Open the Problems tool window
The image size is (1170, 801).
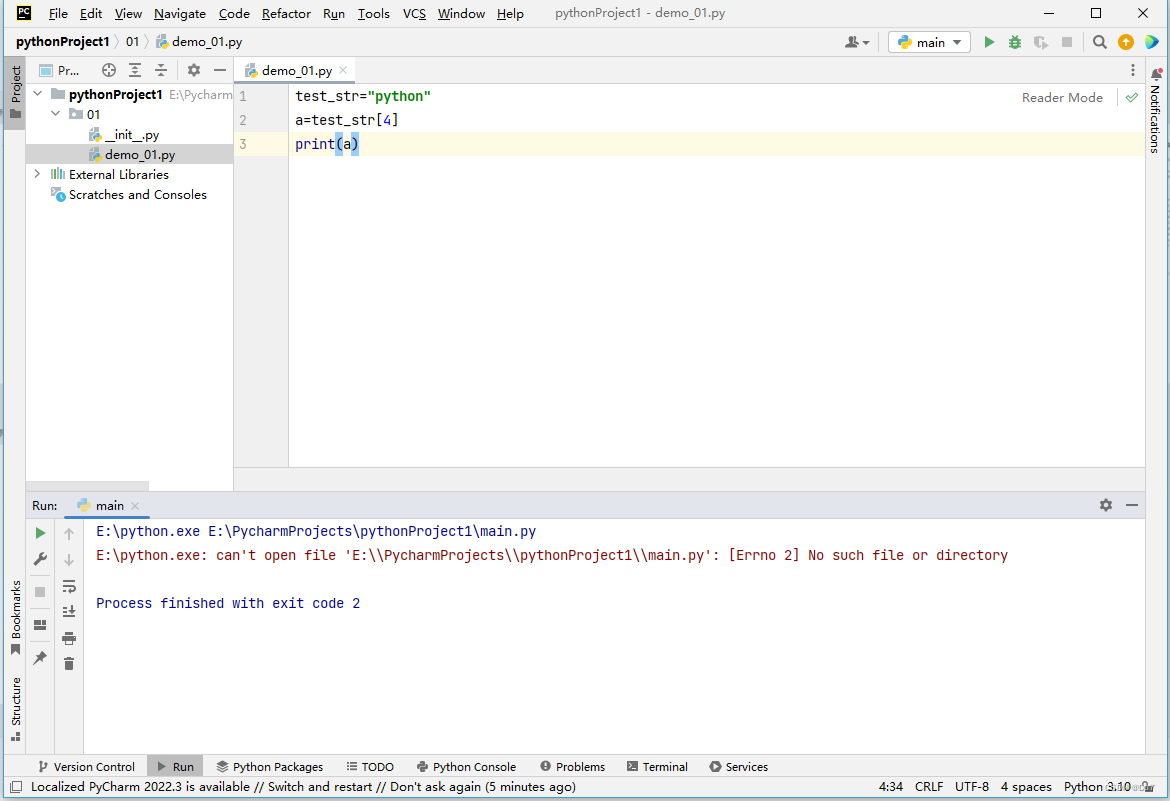click(x=572, y=766)
